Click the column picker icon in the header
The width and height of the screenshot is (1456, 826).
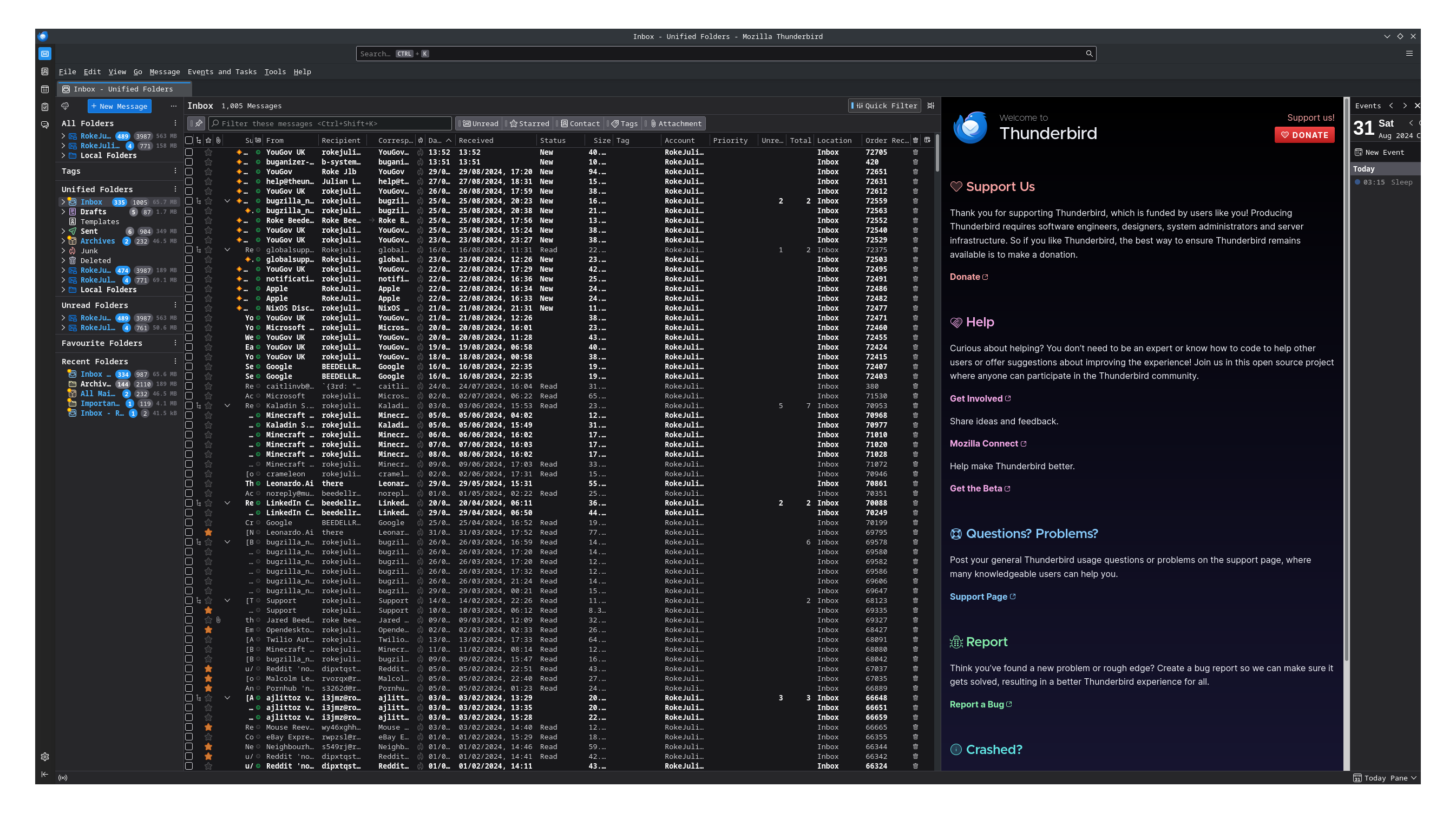pyautogui.click(x=927, y=140)
